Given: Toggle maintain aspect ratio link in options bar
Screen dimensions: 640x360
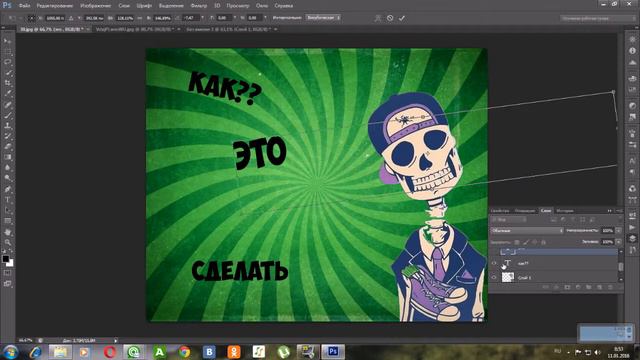Looking at the screenshot, I should (140, 18).
